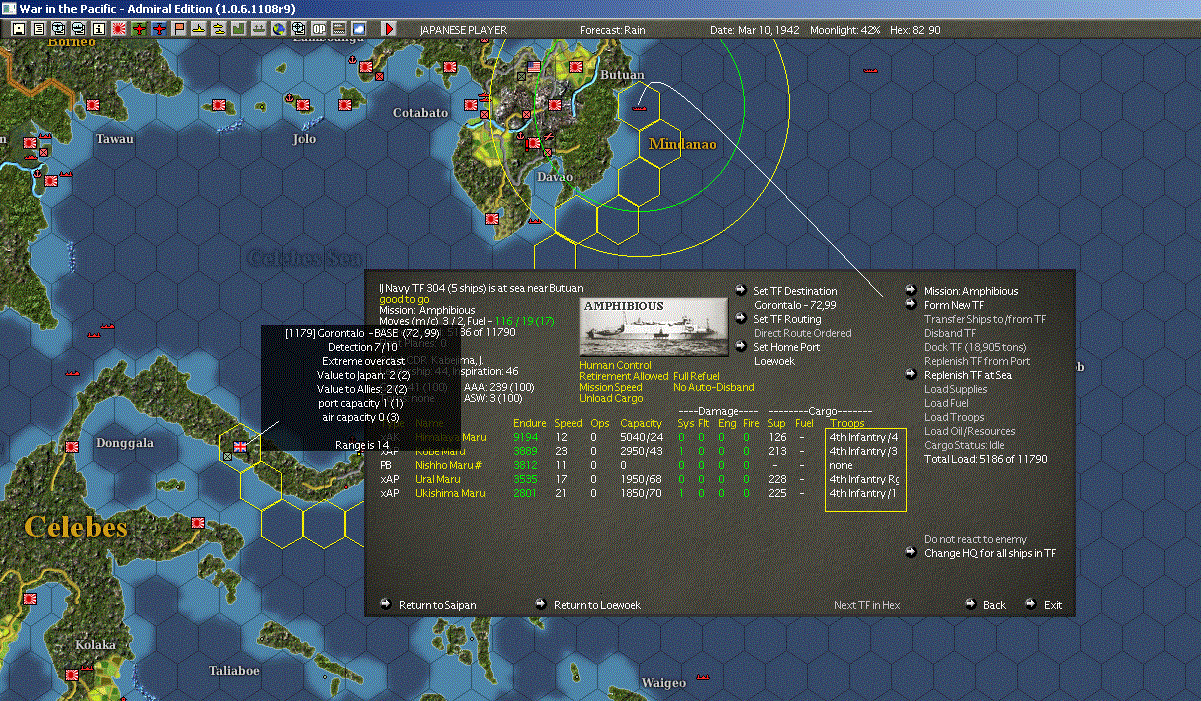1201x701 pixels.
Task: Click the green base-shape toolbar icon
Action: pyautogui.click(x=239, y=29)
